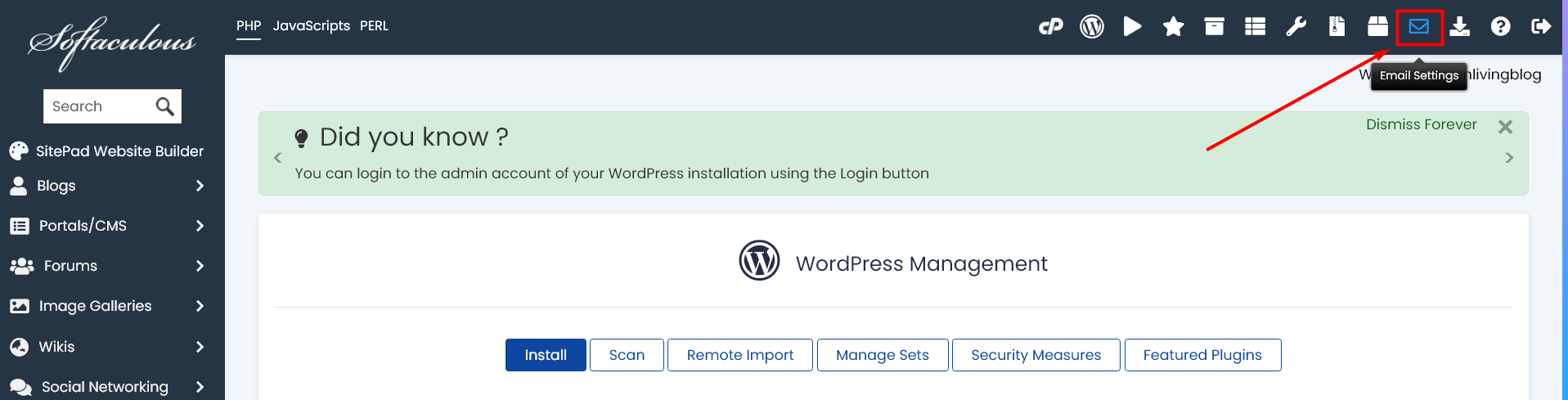Click the Featured Plugins button
The width and height of the screenshot is (1568, 400).
(1202, 355)
